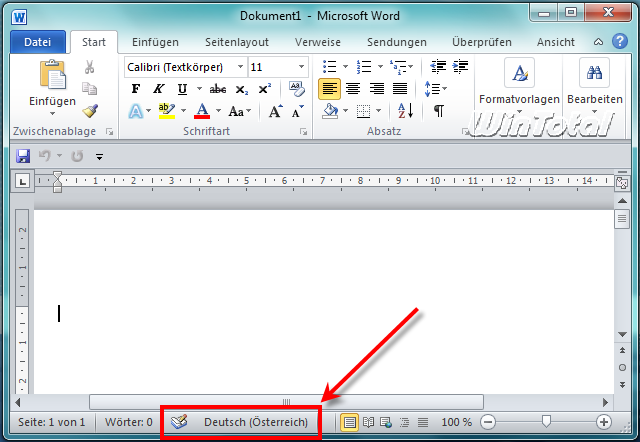Click the numbered list icon

tap(364, 66)
